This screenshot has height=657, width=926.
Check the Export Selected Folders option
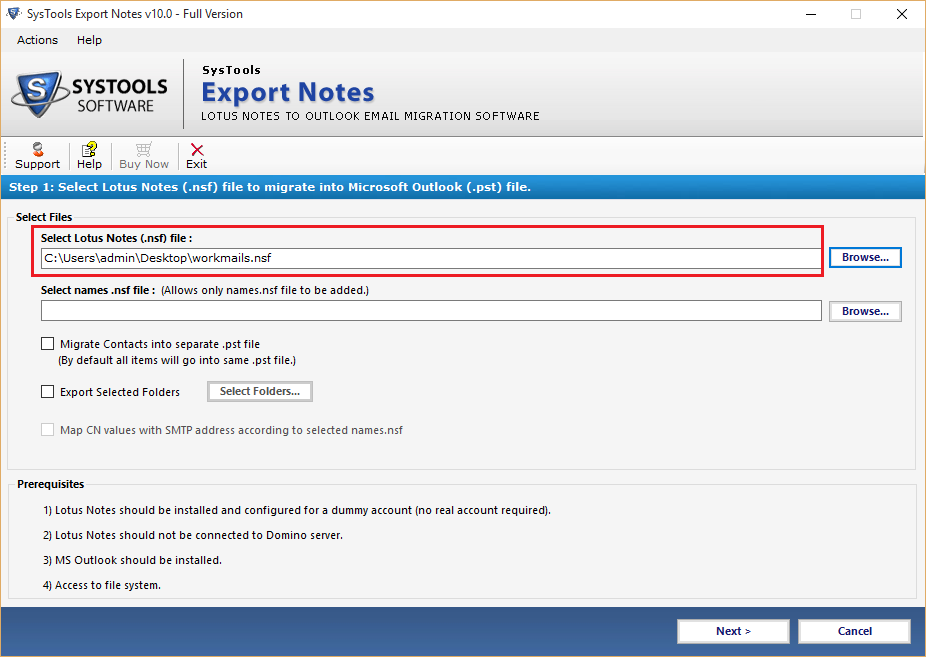click(48, 391)
